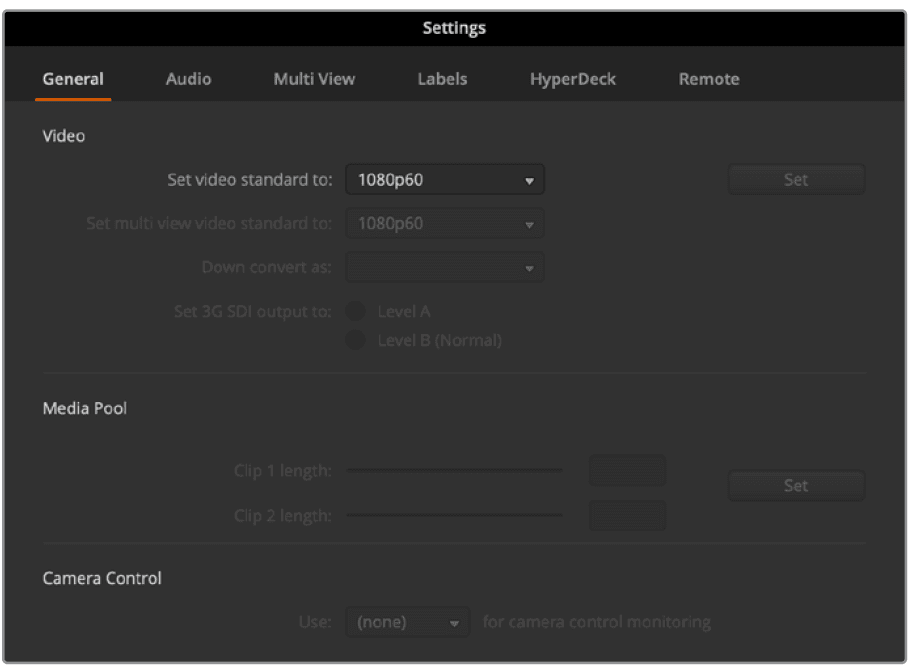The height and width of the screenshot is (670, 909).
Task: Switch to the Audio tab
Action: (187, 78)
